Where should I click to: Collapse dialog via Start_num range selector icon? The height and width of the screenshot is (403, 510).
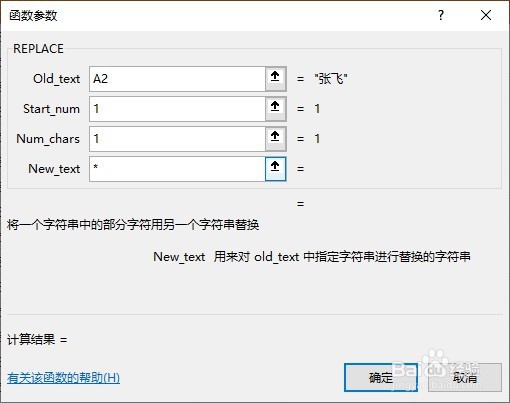point(275,109)
